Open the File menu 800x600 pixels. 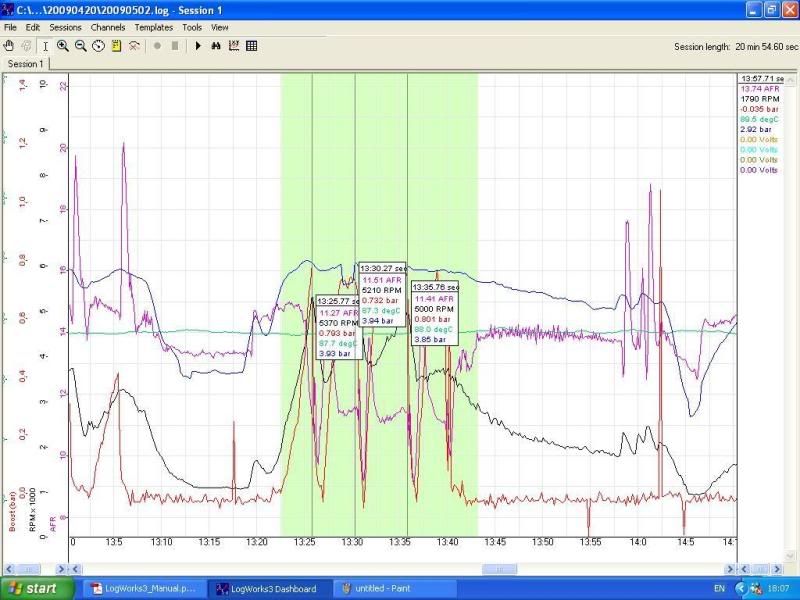click(x=10, y=27)
